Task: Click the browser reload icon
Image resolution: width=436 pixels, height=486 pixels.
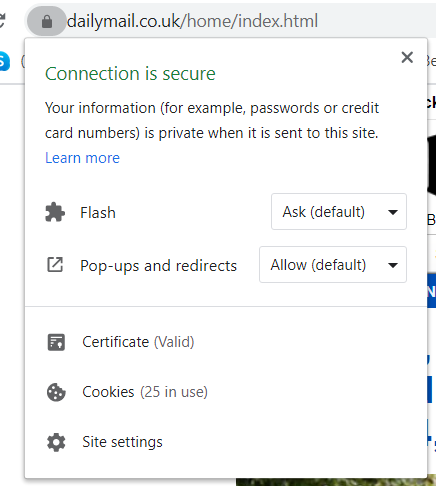Action: [2, 21]
